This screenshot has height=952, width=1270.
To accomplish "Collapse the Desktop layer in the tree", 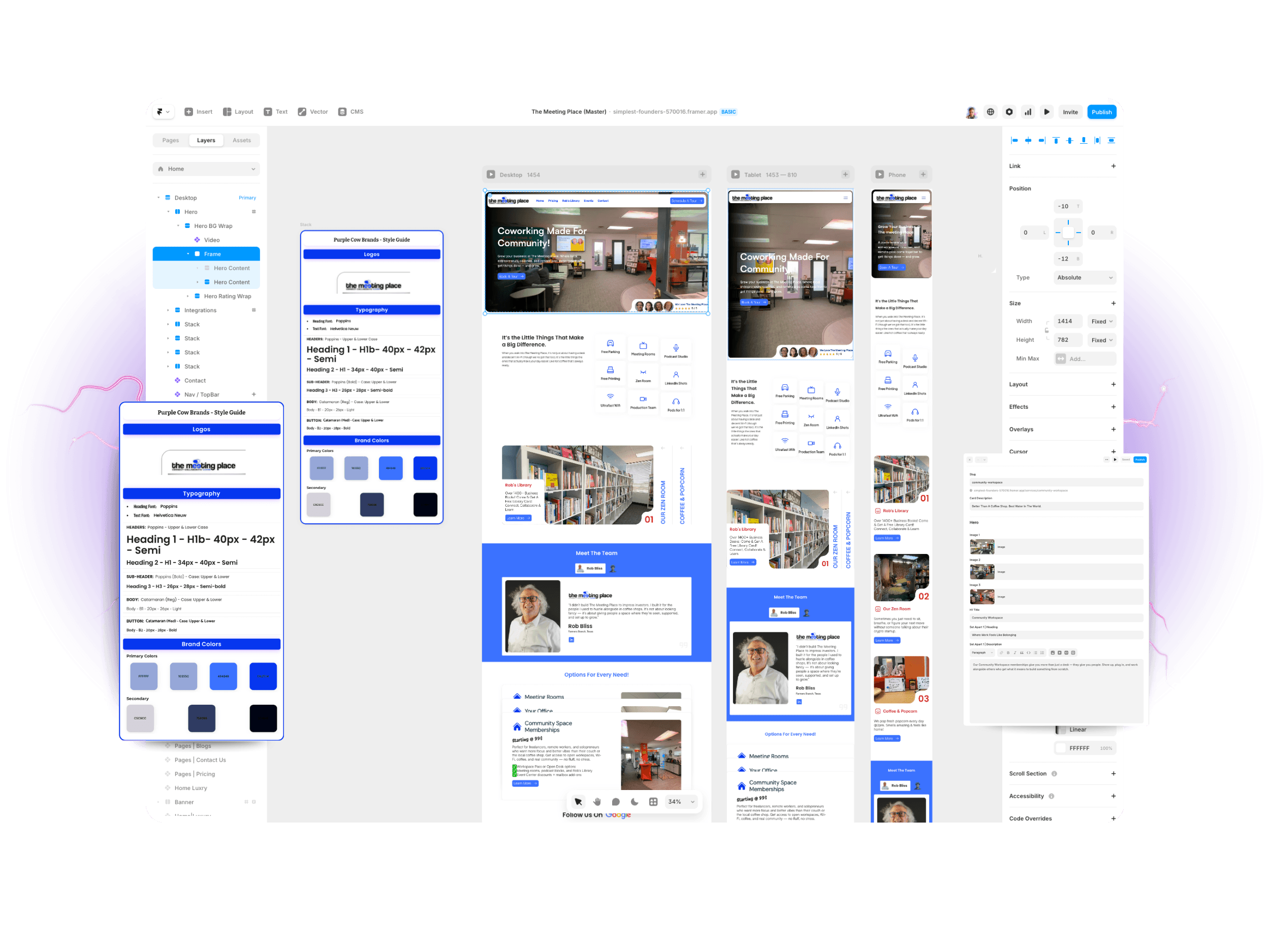I will tap(158, 198).
